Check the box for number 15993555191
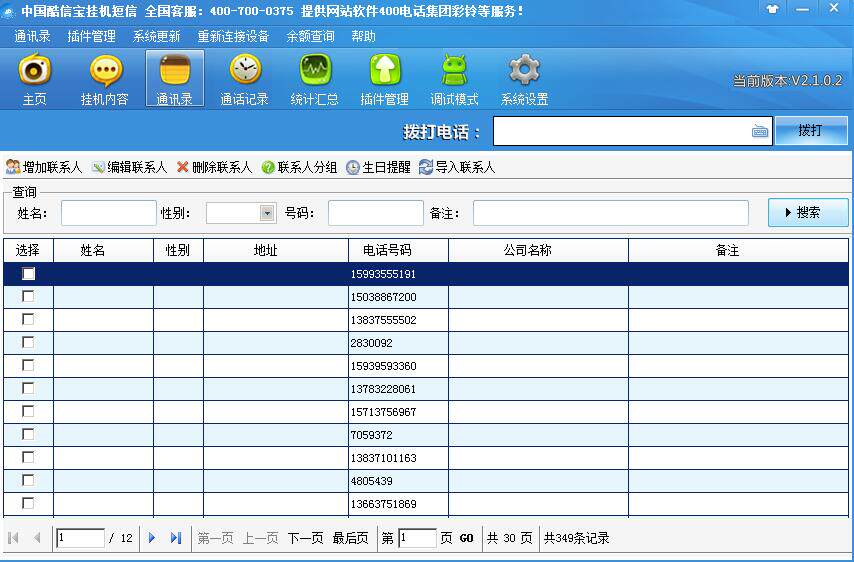This screenshot has height=562, width=854. click(29, 273)
